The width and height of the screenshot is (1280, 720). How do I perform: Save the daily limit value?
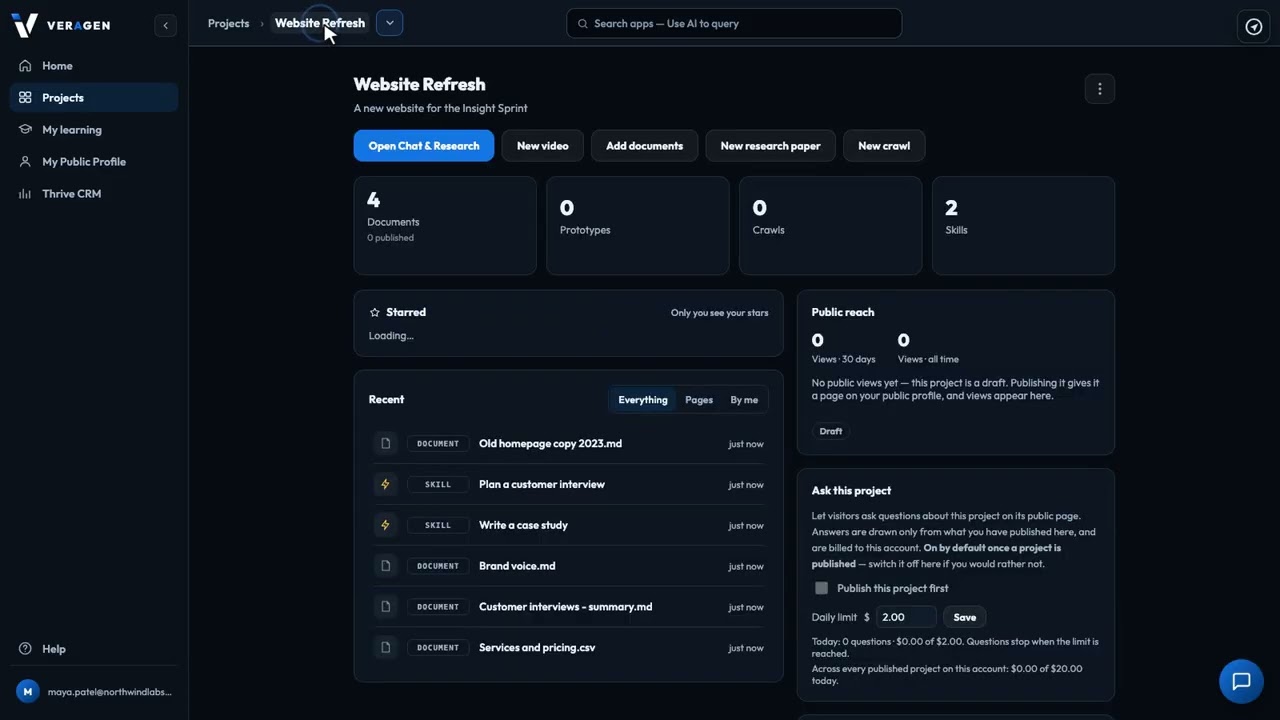964,617
